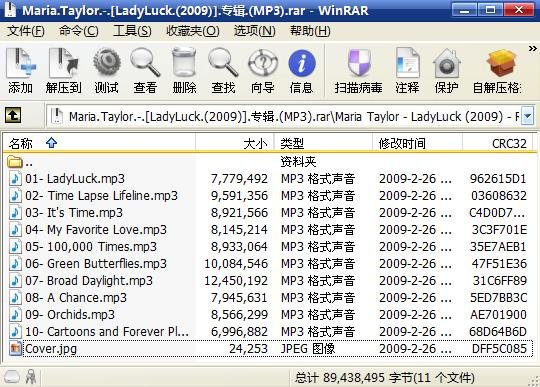540x387 pixels.
Task: Click the 资料夹 type cell
Action: 298,161
